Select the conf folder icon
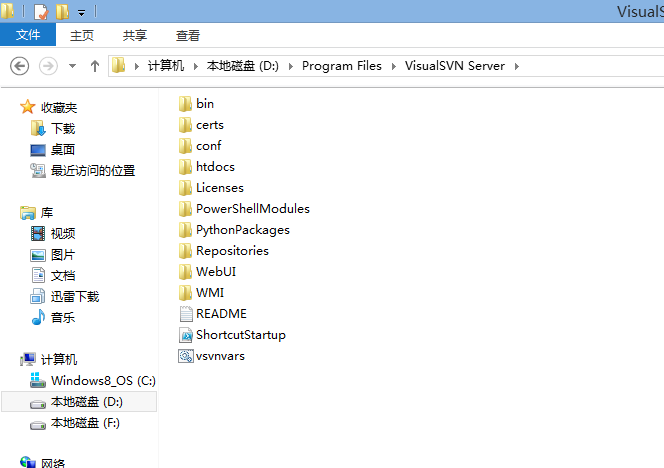 185,146
